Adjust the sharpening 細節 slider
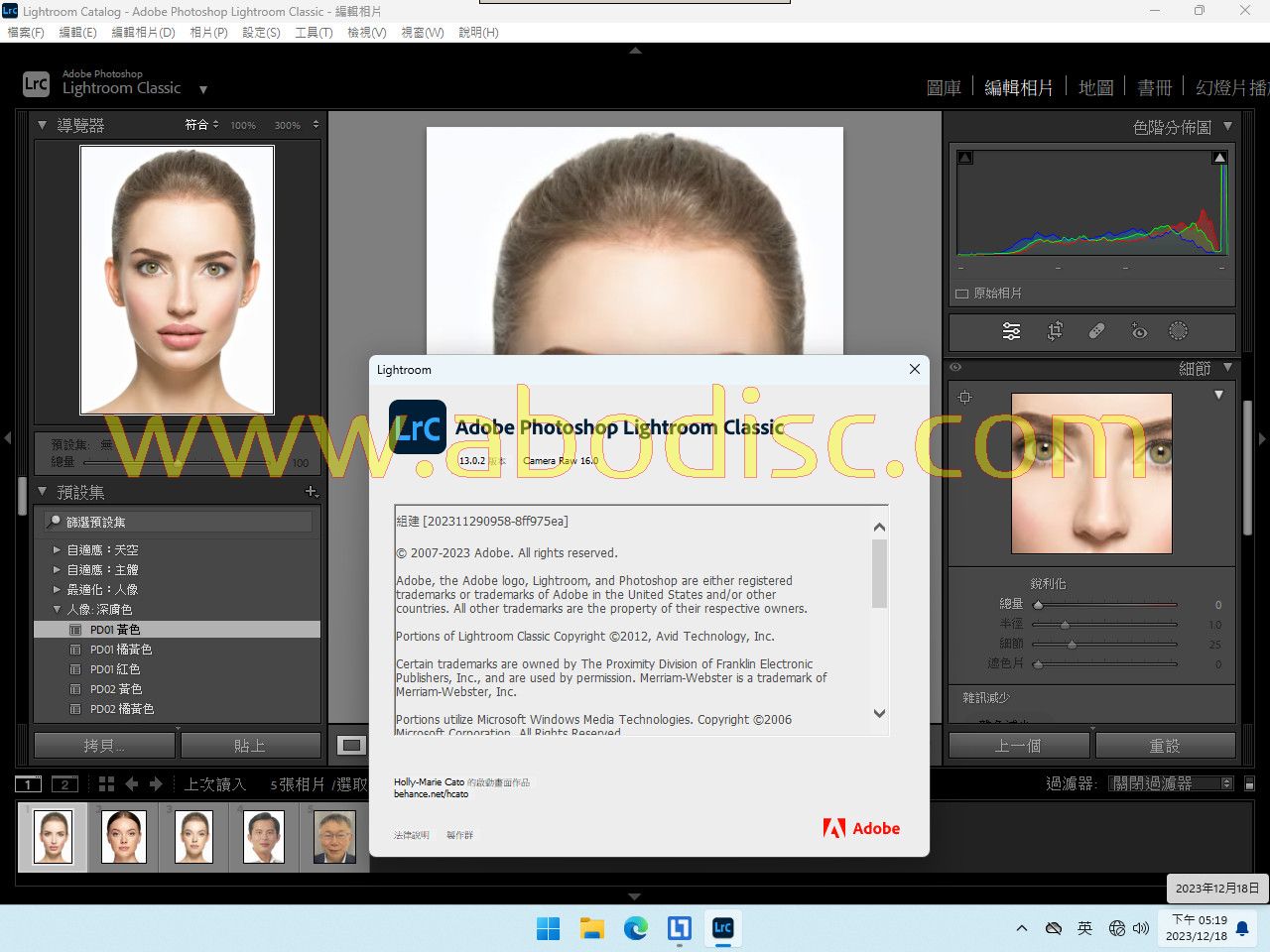 (x=1072, y=645)
